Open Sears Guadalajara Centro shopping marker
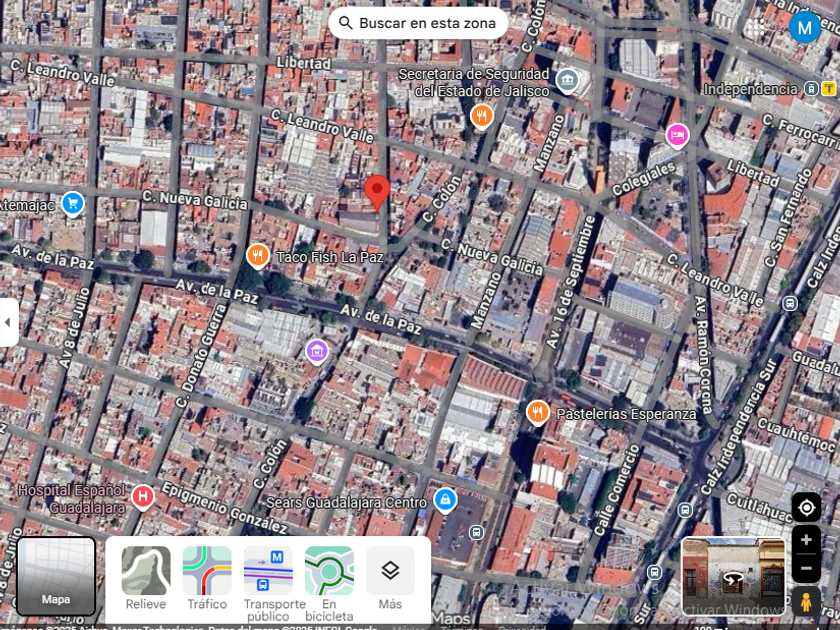The width and height of the screenshot is (840, 630). tap(445, 500)
